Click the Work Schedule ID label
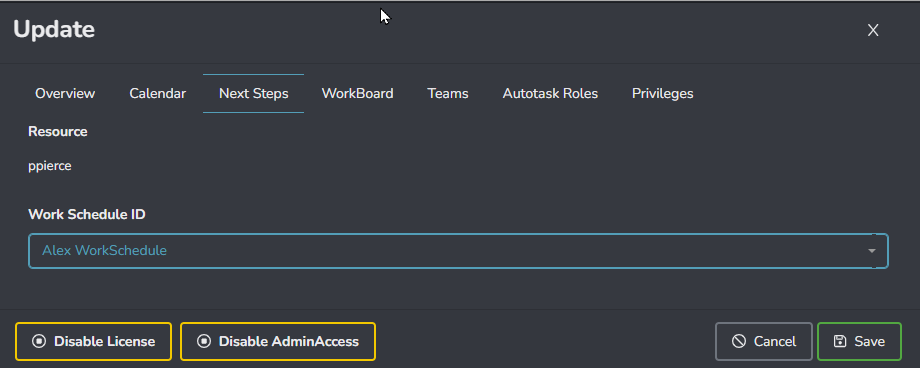Viewport: 920px width, 368px height. pyautogui.click(x=87, y=215)
